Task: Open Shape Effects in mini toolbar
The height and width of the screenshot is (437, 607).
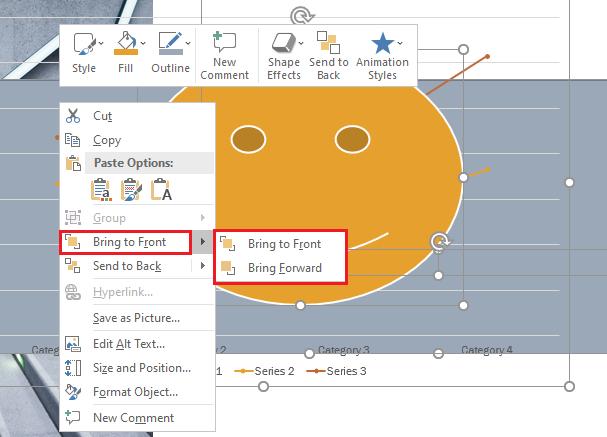Action: [x=284, y=56]
